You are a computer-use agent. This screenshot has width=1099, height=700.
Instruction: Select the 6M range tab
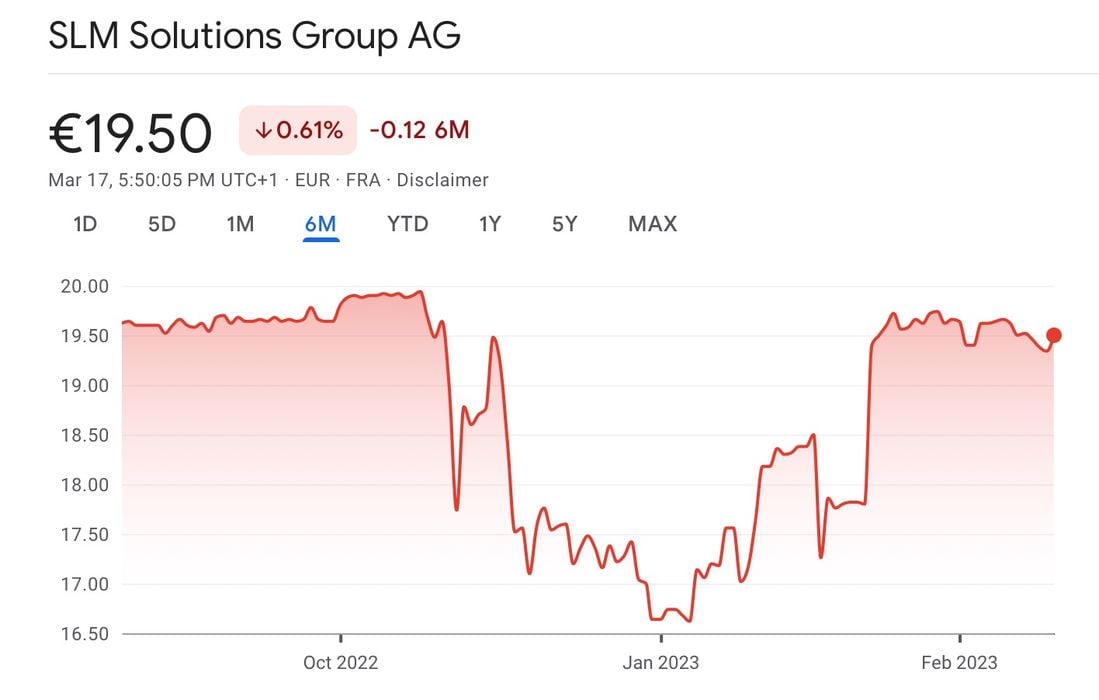320,224
